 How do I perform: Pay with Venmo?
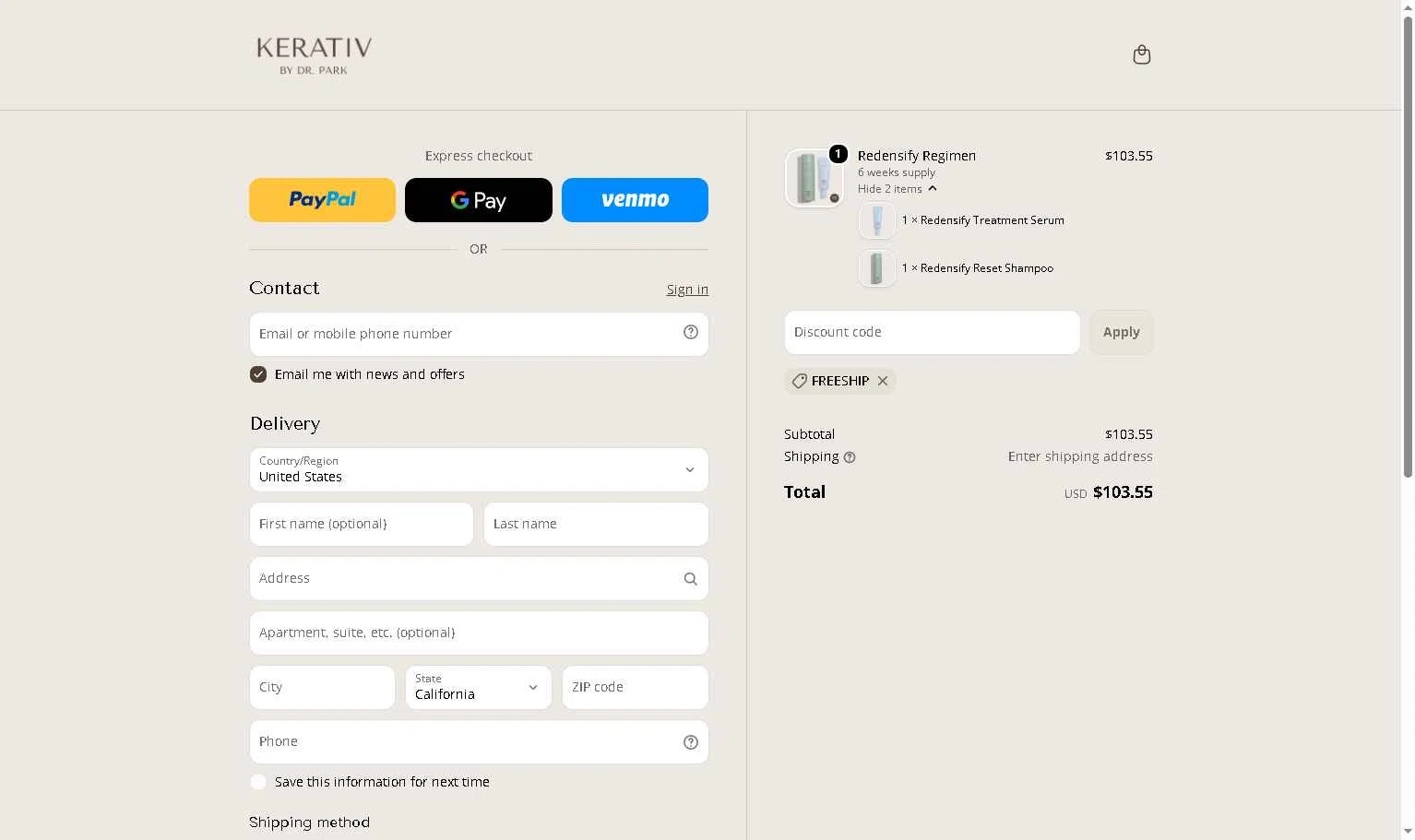coord(635,200)
